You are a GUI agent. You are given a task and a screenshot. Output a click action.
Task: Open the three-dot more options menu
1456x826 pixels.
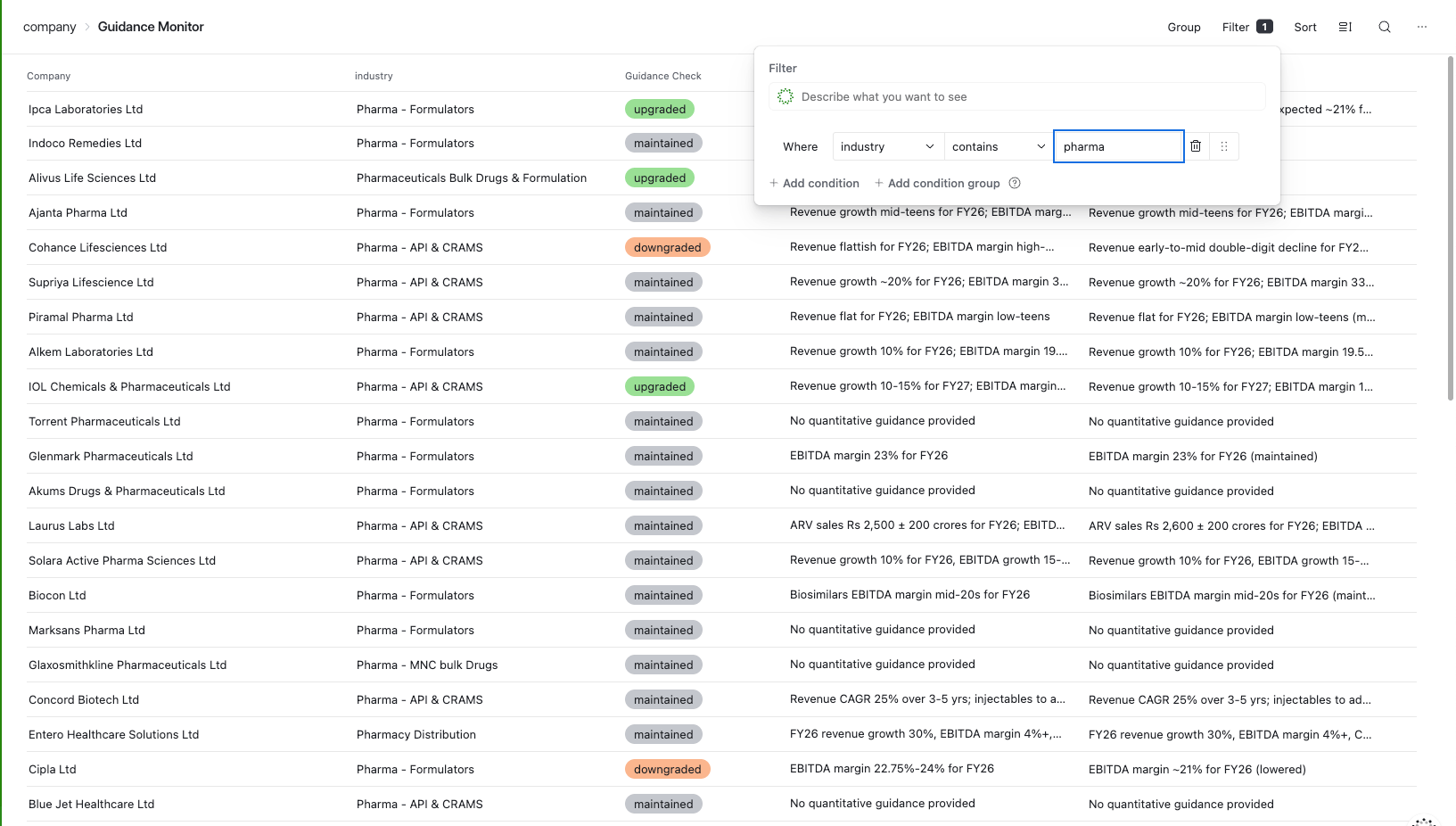(x=1422, y=27)
